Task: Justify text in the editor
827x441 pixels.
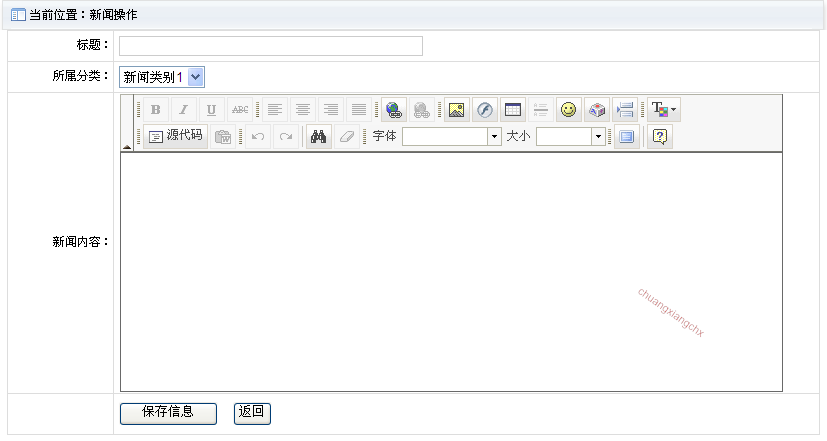Action: 359,109
